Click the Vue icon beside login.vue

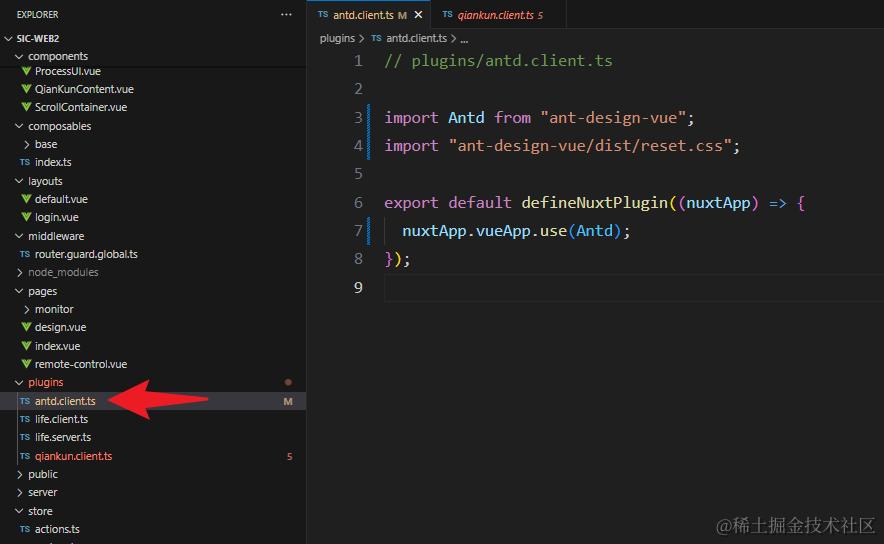26,216
